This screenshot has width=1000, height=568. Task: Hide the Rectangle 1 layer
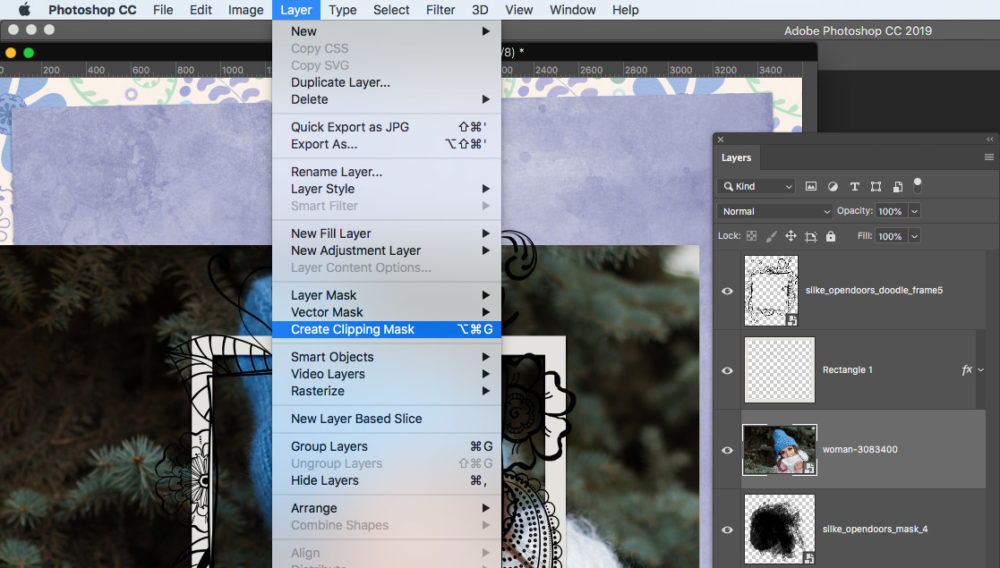click(x=727, y=370)
